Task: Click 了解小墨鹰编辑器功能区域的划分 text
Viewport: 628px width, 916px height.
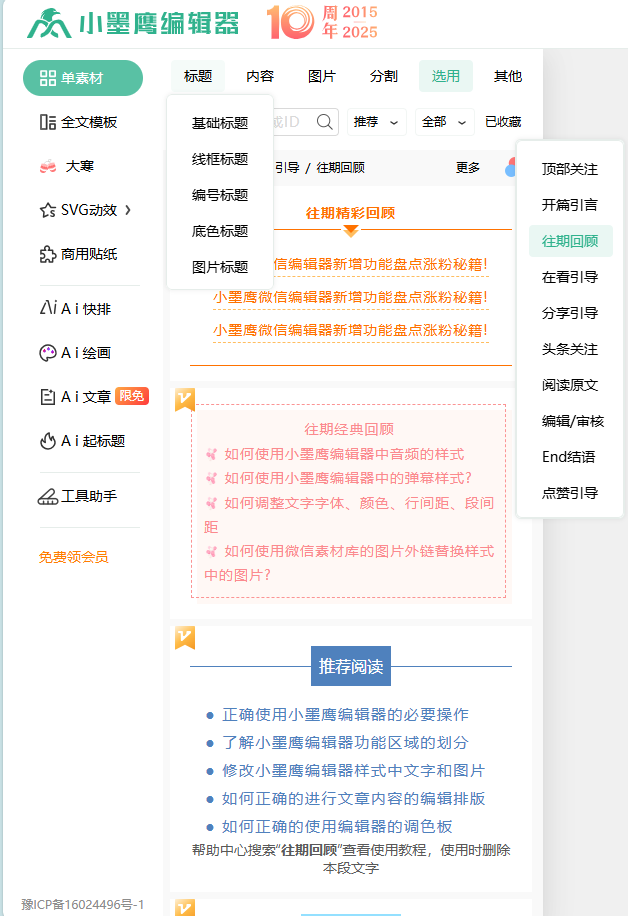Action: (x=345, y=742)
